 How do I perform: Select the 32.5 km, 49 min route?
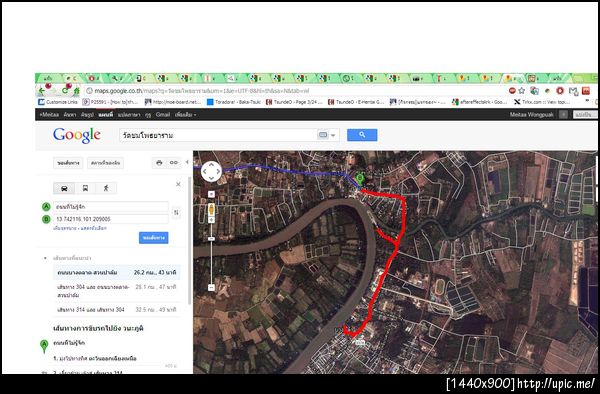click(x=117, y=309)
